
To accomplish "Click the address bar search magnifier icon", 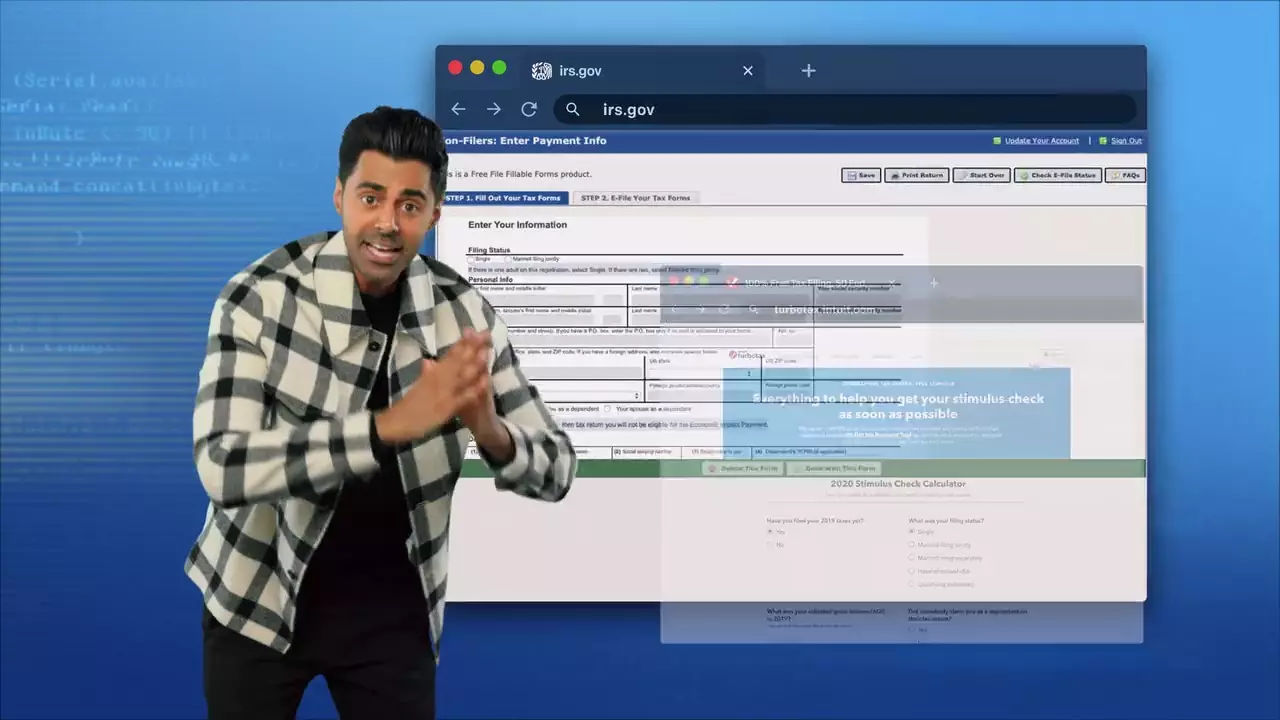I will tap(572, 109).
